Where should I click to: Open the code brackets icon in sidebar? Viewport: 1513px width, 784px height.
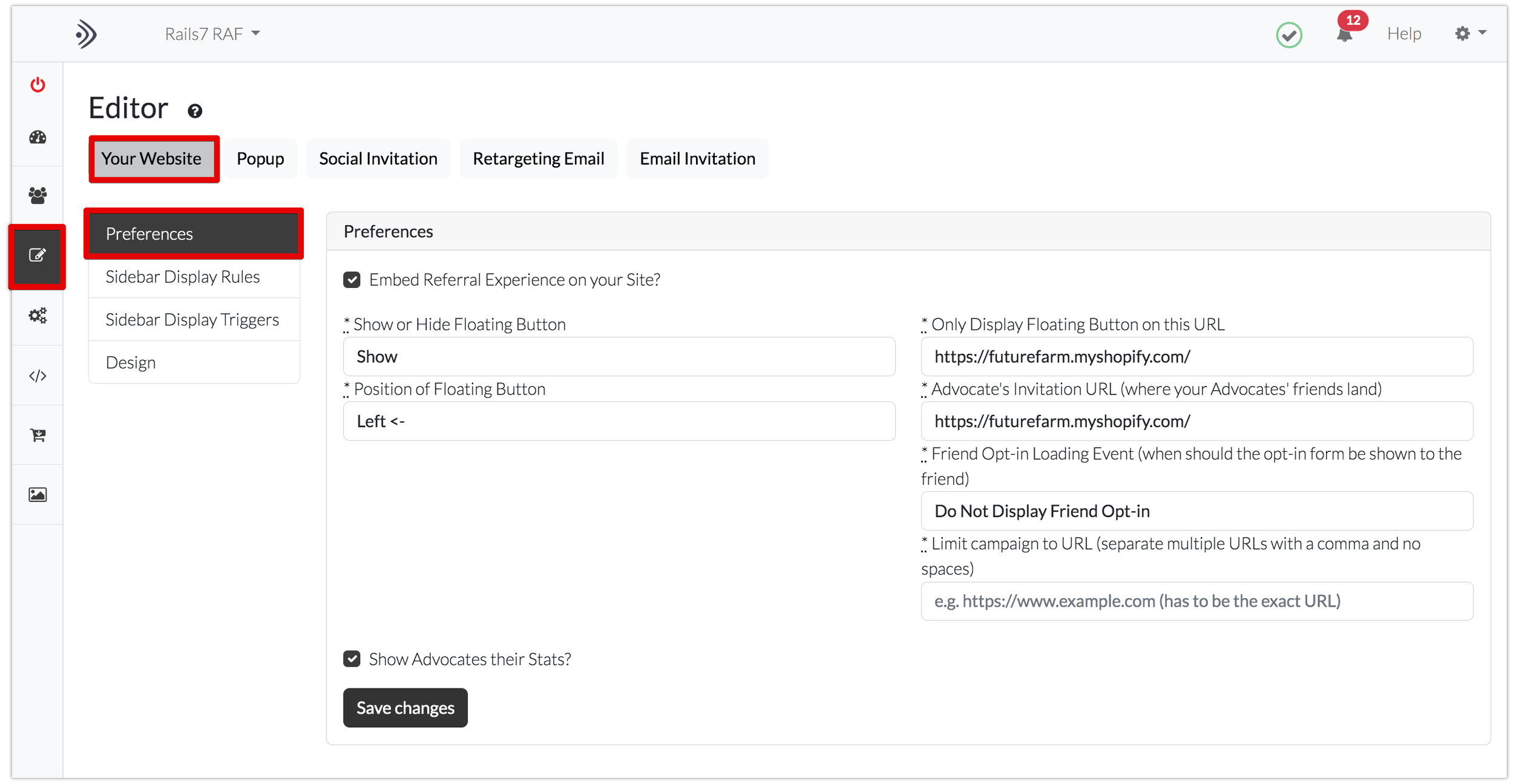pyautogui.click(x=38, y=376)
